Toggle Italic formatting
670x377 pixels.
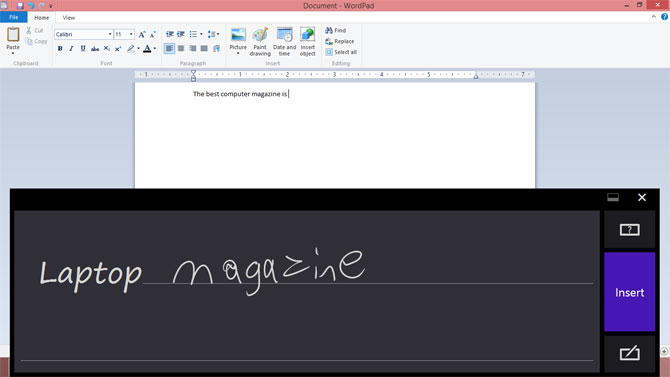71,49
